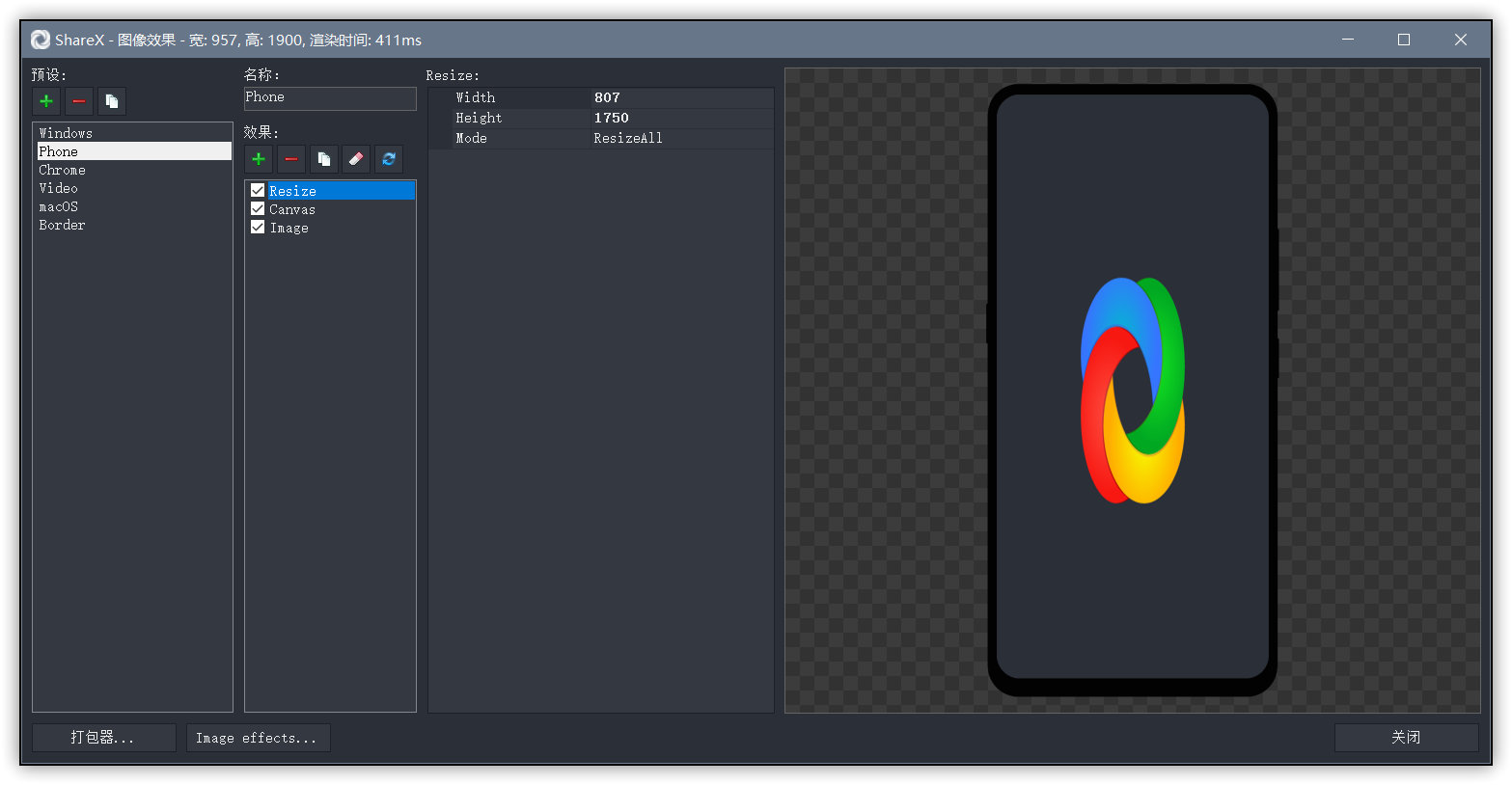Uncheck the Image effect checkbox
This screenshot has height=785, width=1512.
click(258, 228)
